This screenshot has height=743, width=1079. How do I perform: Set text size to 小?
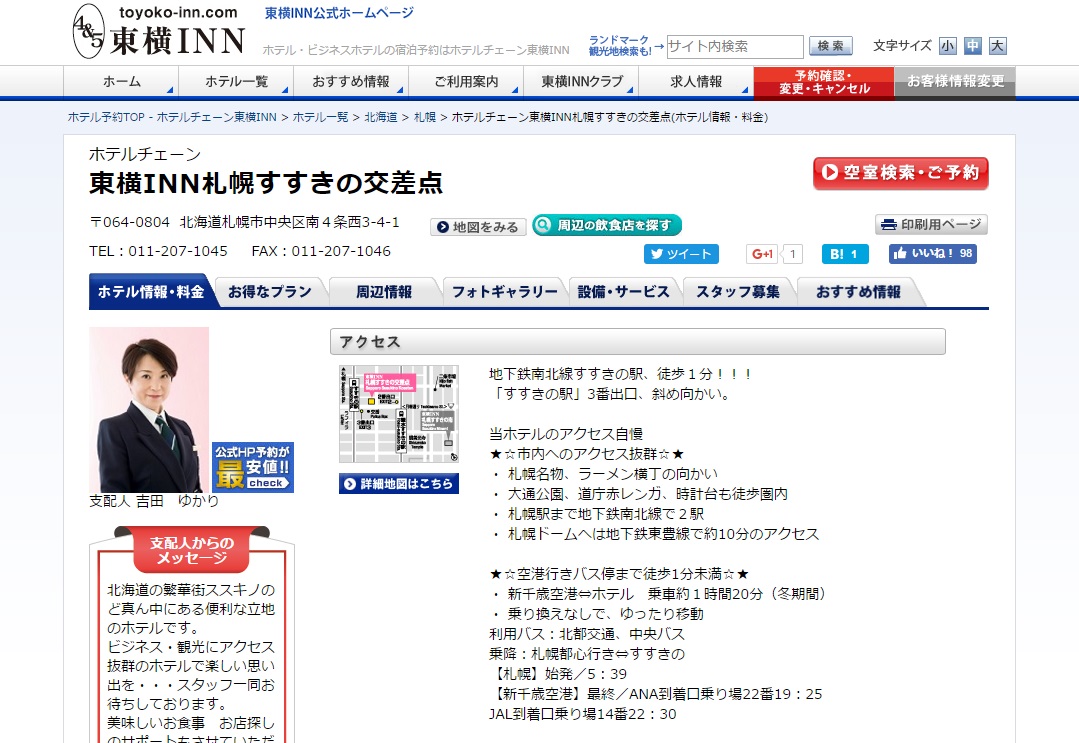pyautogui.click(x=948, y=46)
